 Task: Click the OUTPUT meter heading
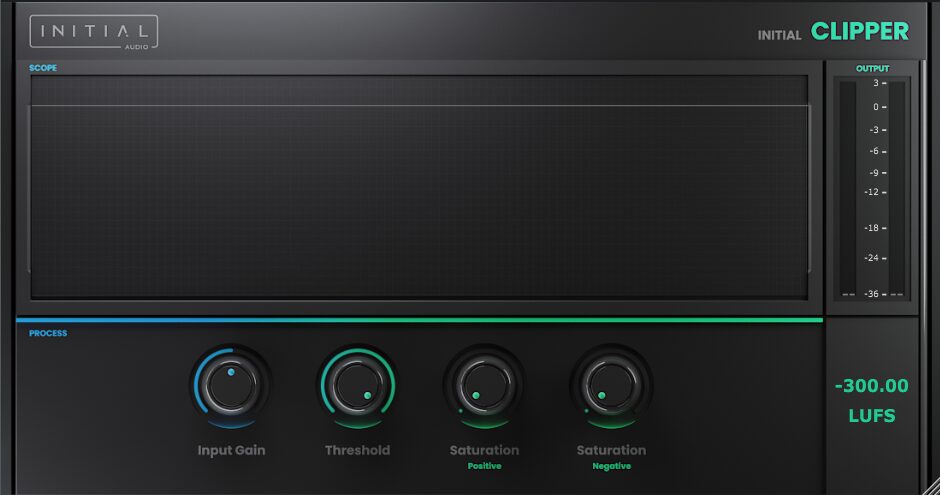pyautogui.click(x=872, y=68)
